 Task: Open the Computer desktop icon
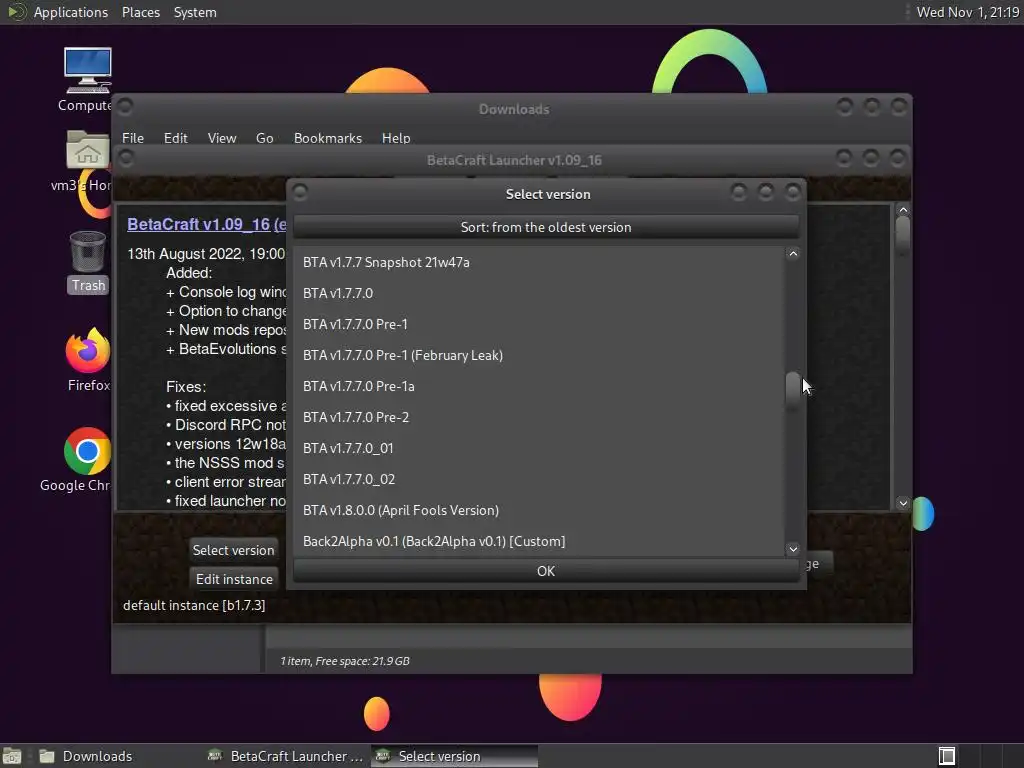click(x=88, y=70)
